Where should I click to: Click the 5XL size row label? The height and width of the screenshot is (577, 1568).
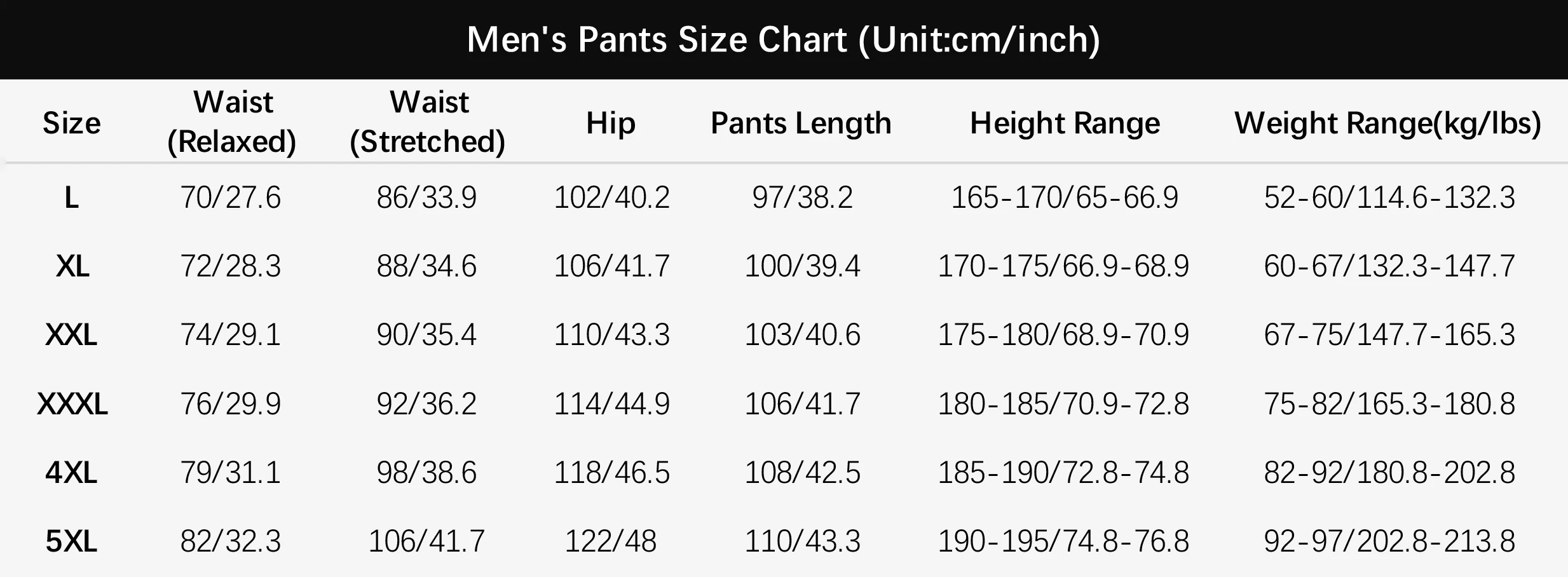[71, 541]
